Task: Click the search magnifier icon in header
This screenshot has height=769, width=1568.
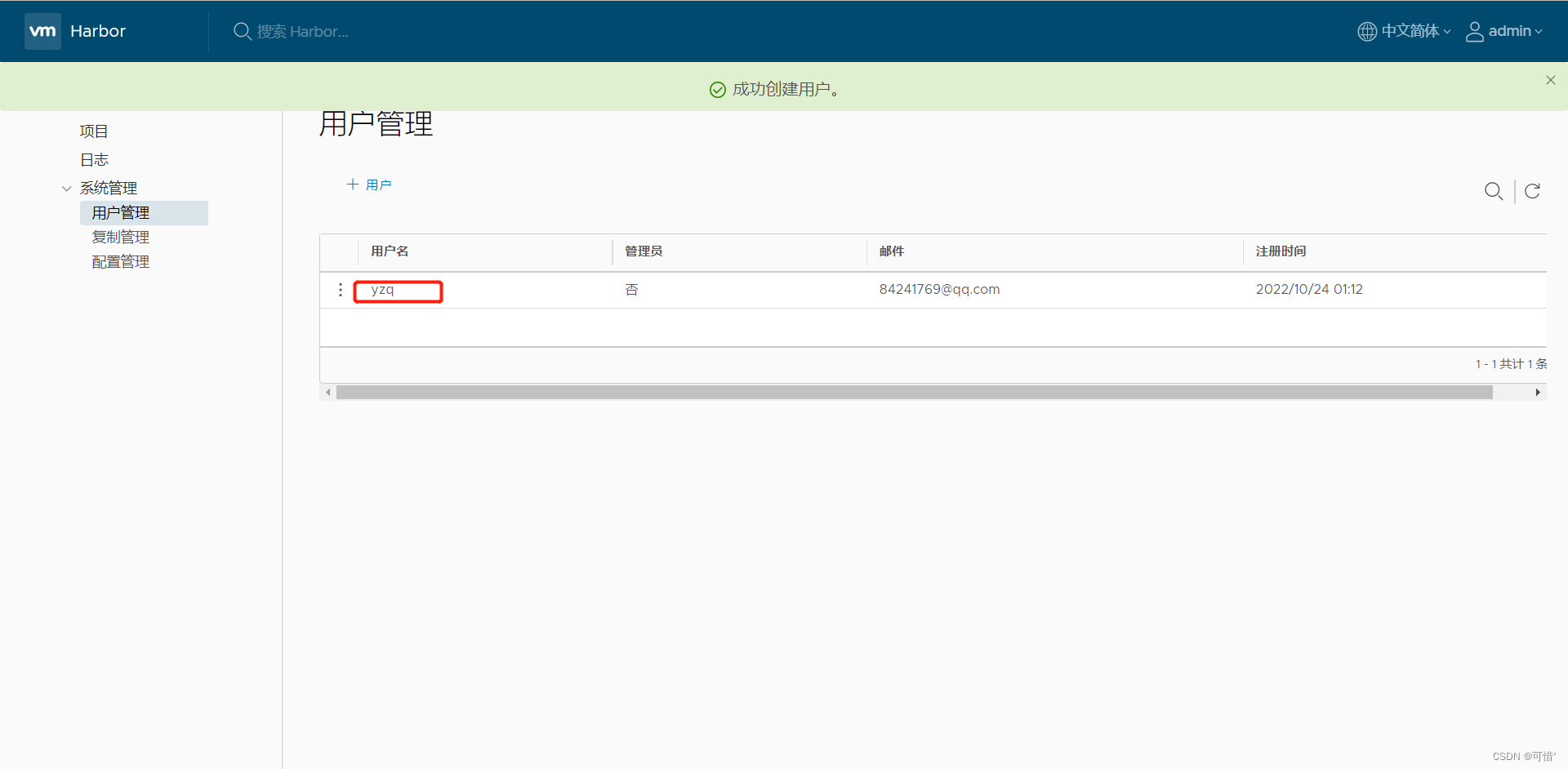Action: tap(242, 31)
